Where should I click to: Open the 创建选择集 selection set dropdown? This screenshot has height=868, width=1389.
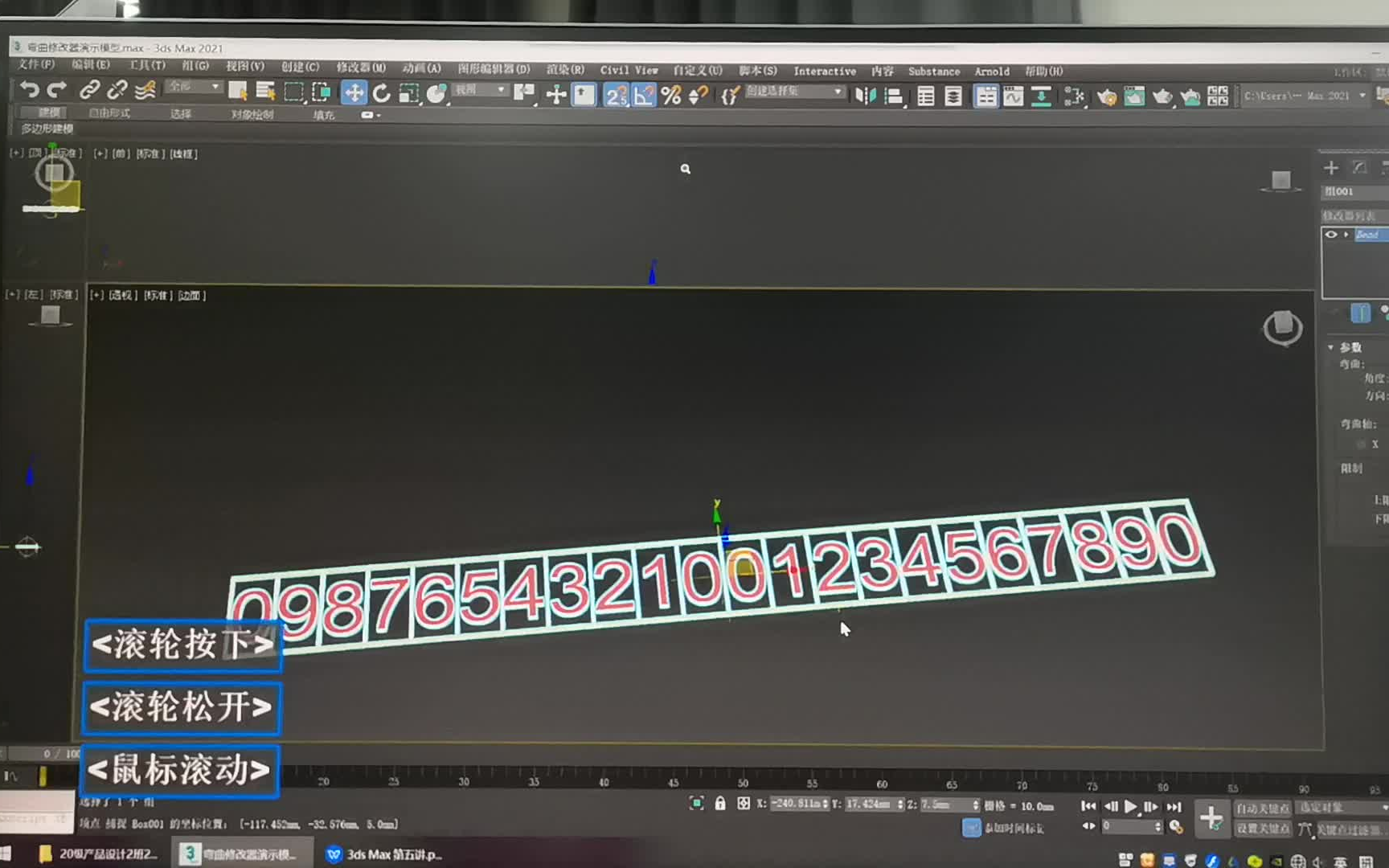839,92
